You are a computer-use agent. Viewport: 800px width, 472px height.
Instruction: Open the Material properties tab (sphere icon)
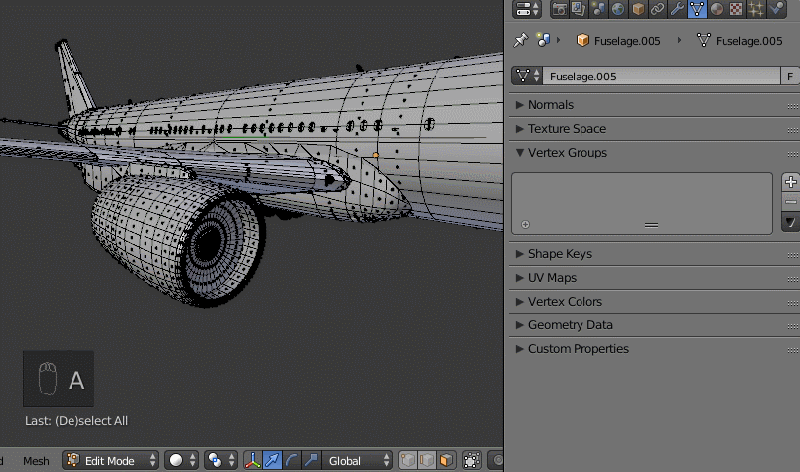[716, 9]
